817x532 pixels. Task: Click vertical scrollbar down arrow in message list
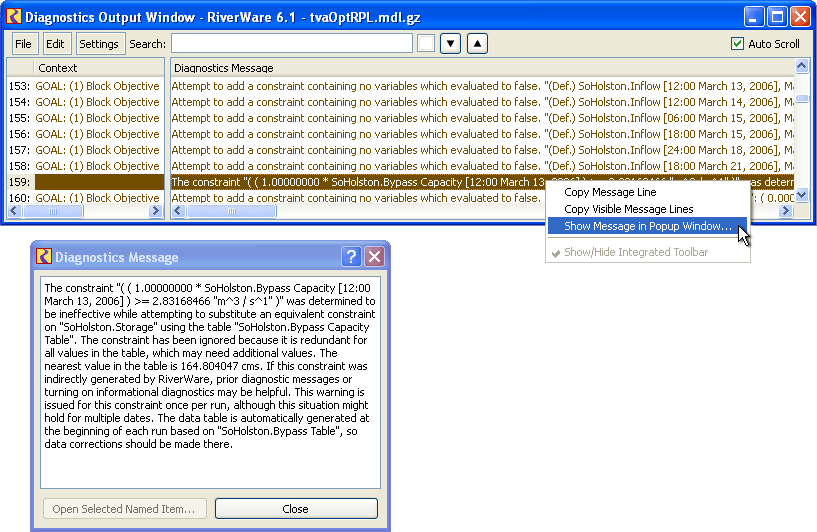coord(802,195)
